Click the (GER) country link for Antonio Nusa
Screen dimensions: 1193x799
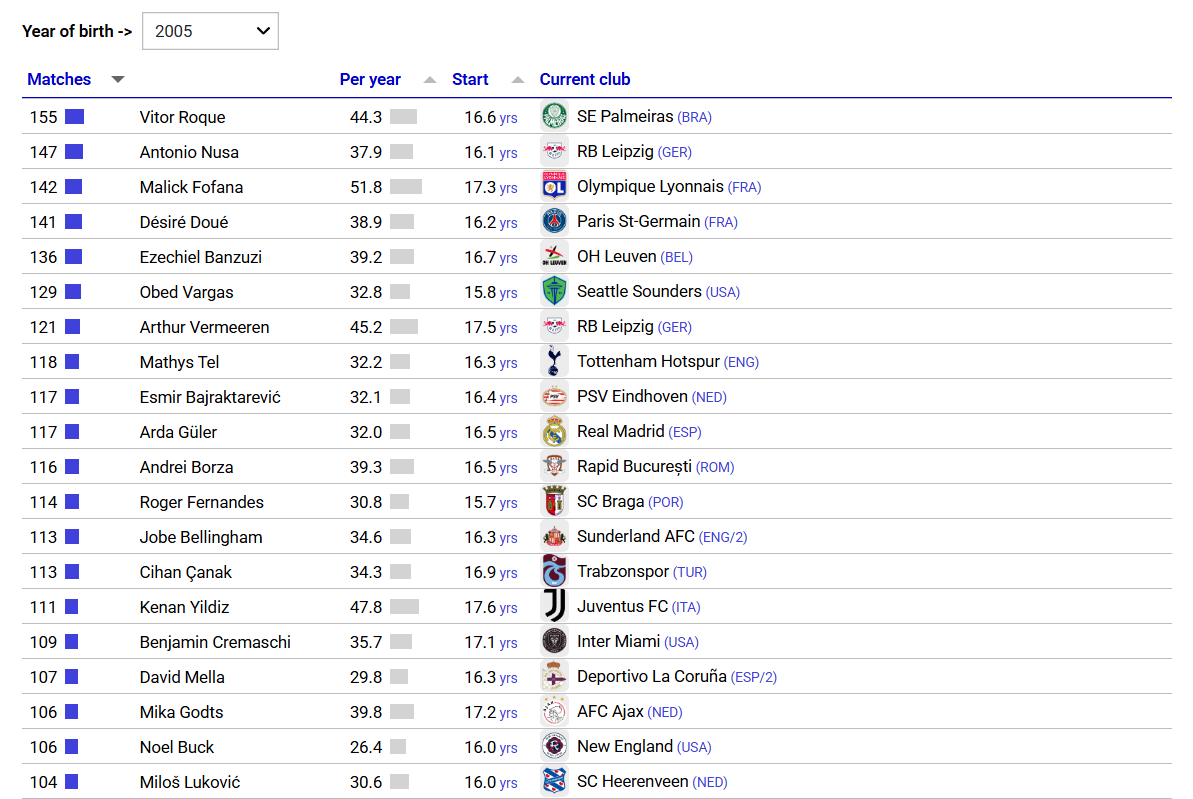click(675, 152)
